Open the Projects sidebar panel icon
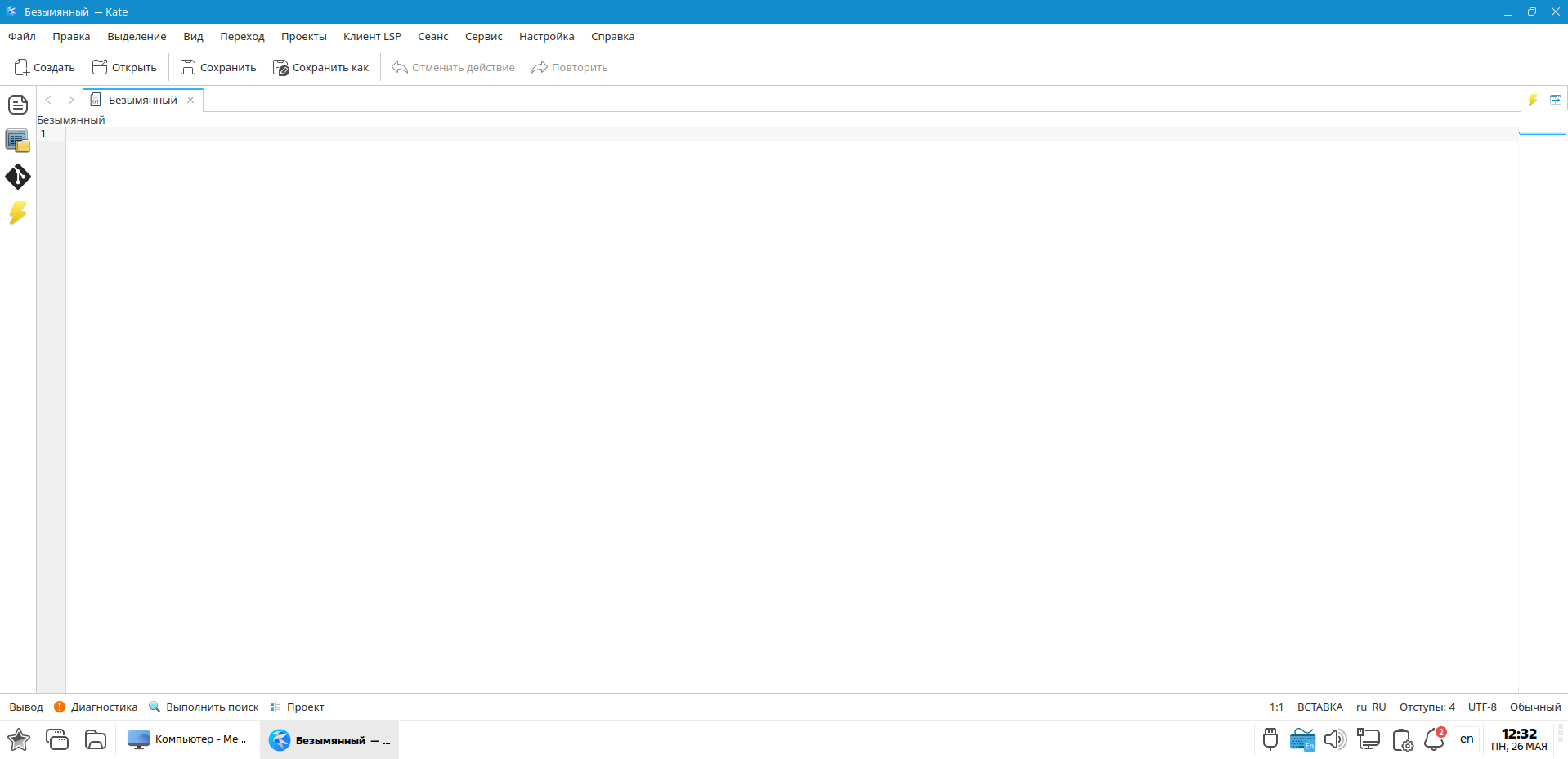Image resolution: width=1568 pixels, height=759 pixels. coord(18,141)
